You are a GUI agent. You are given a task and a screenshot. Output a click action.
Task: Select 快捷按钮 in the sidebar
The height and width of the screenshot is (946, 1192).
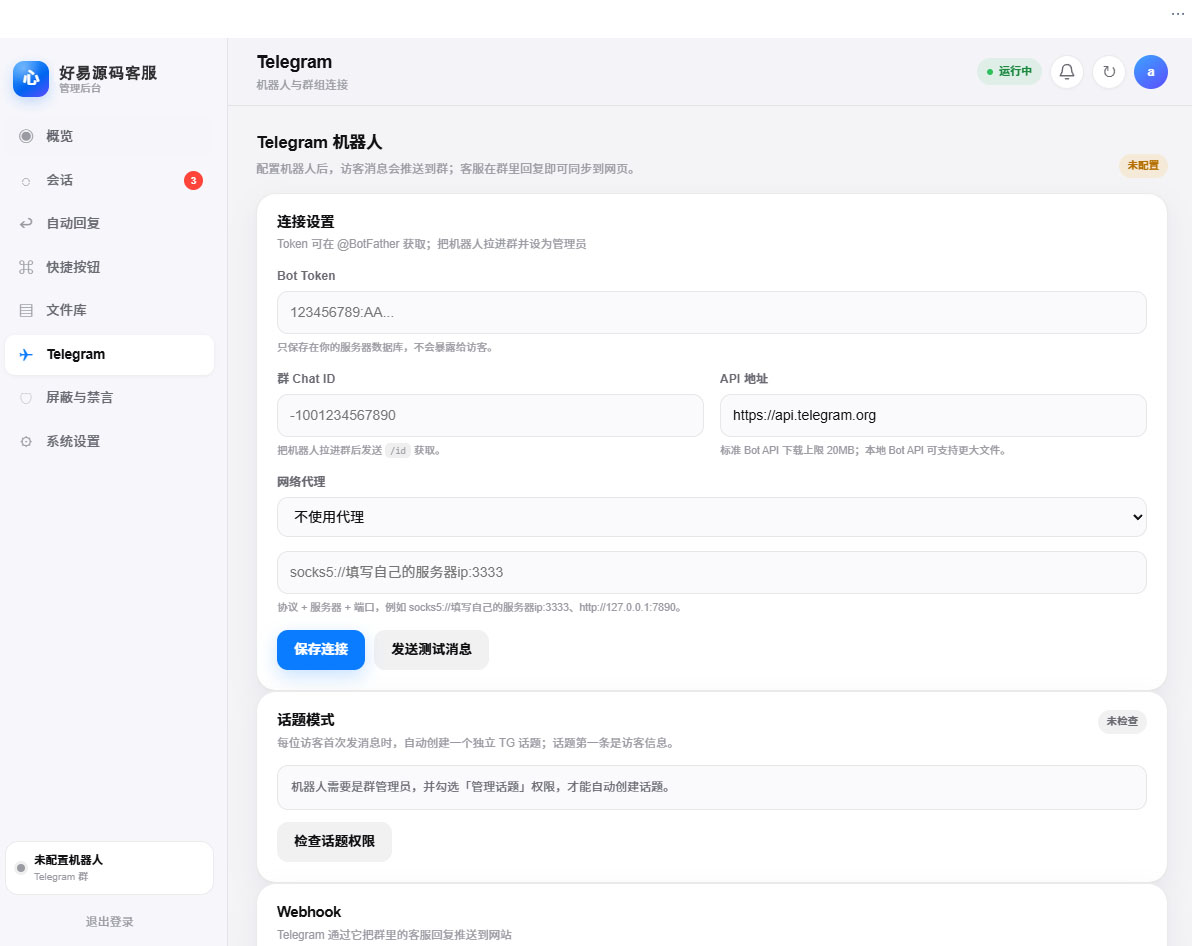[109, 267]
